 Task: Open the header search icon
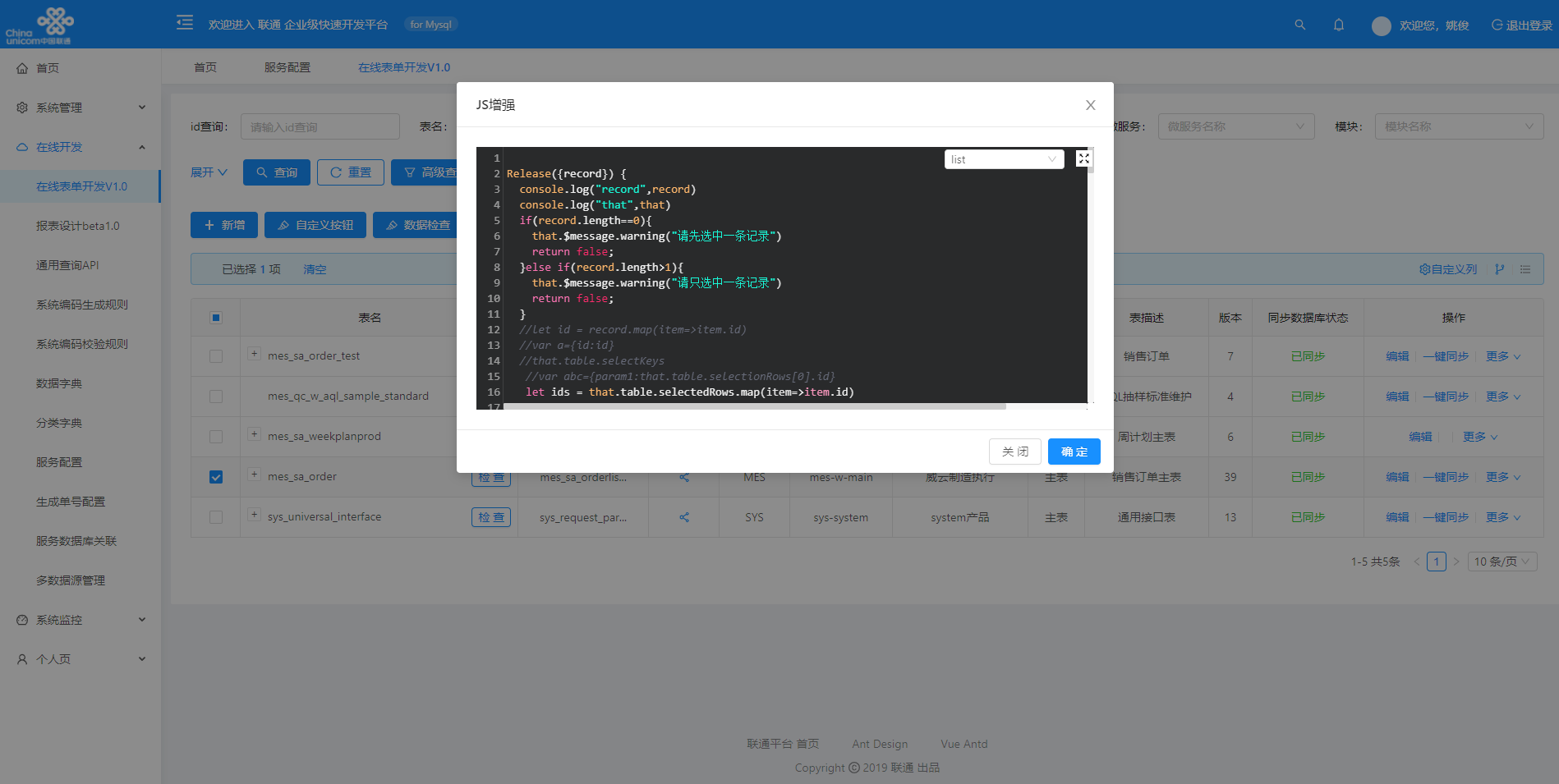click(1299, 25)
